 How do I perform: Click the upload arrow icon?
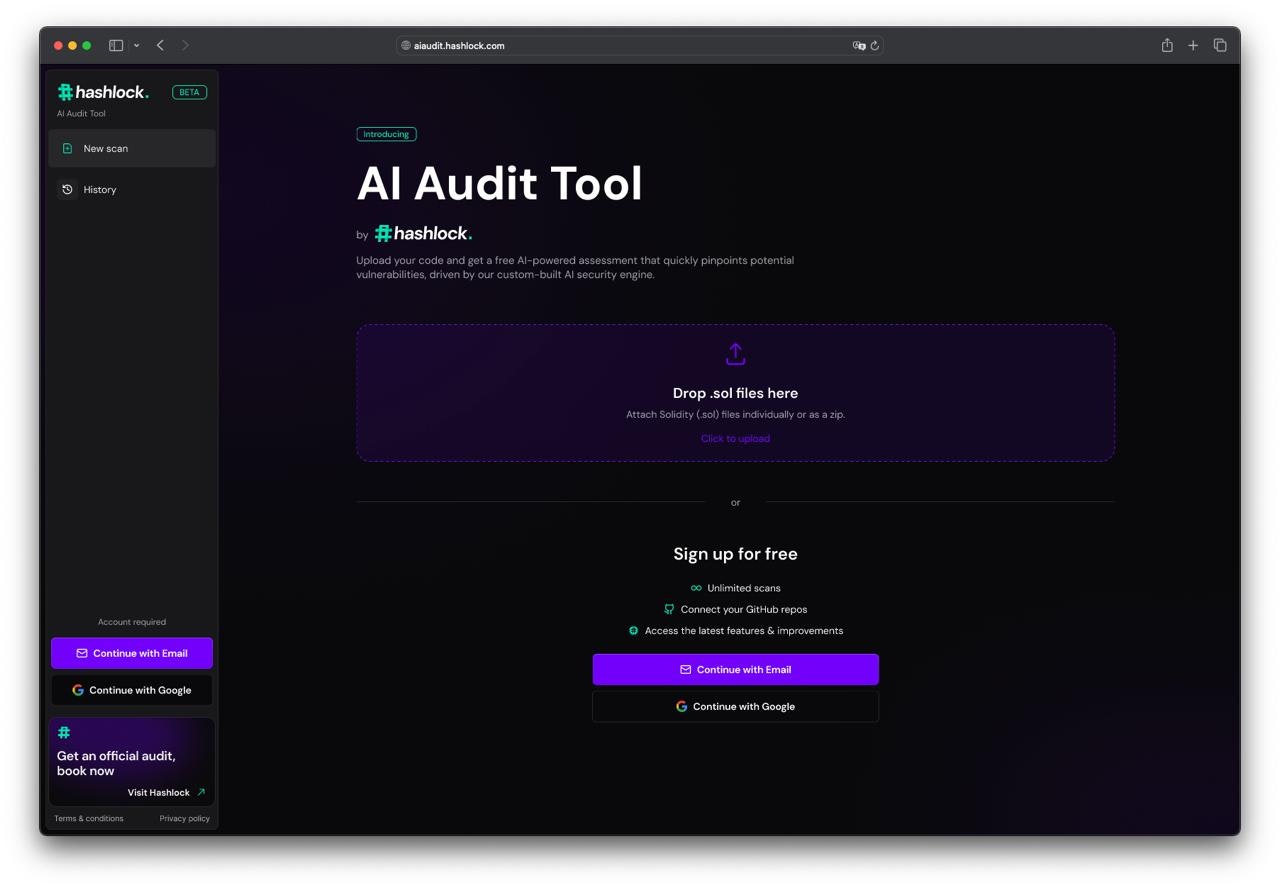tap(735, 354)
